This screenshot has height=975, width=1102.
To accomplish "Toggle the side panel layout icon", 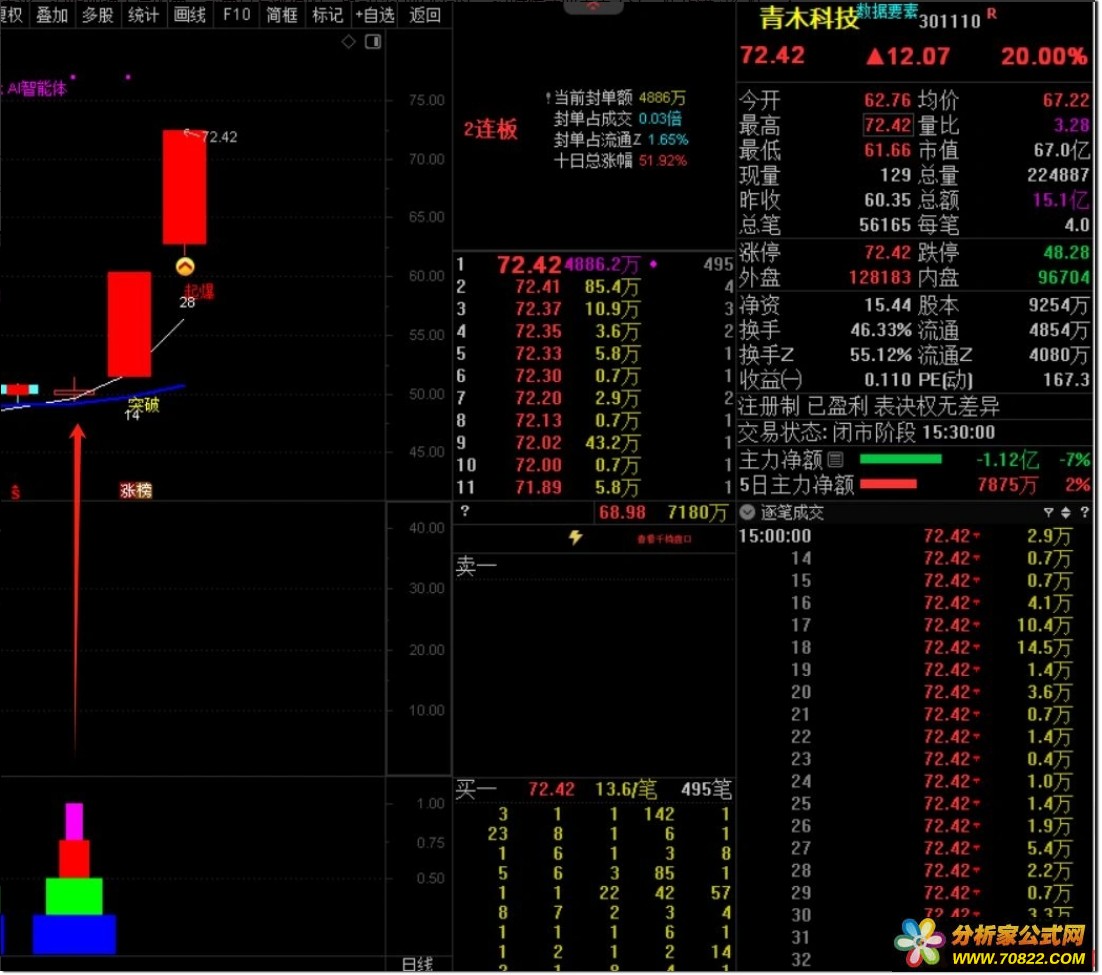I will coord(373,42).
